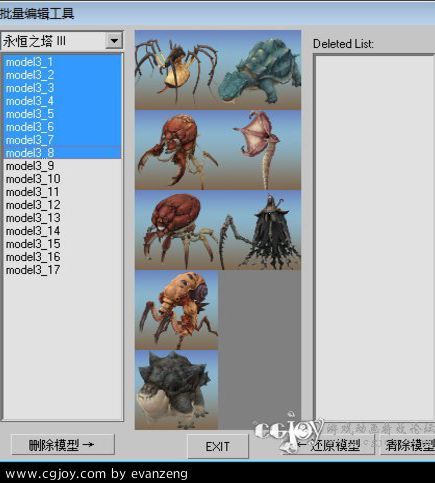This screenshot has width=435, height=483.
Task: Click the long-legged spider thumbnail
Action: click(x=176, y=70)
